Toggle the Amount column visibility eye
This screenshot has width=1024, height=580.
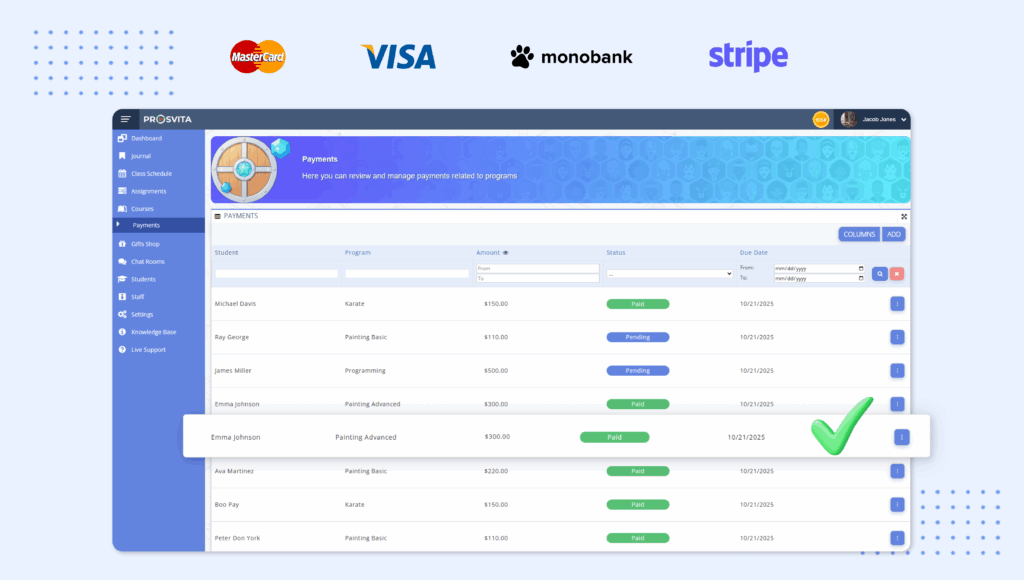pyautogui.click(x=506, y=253)
